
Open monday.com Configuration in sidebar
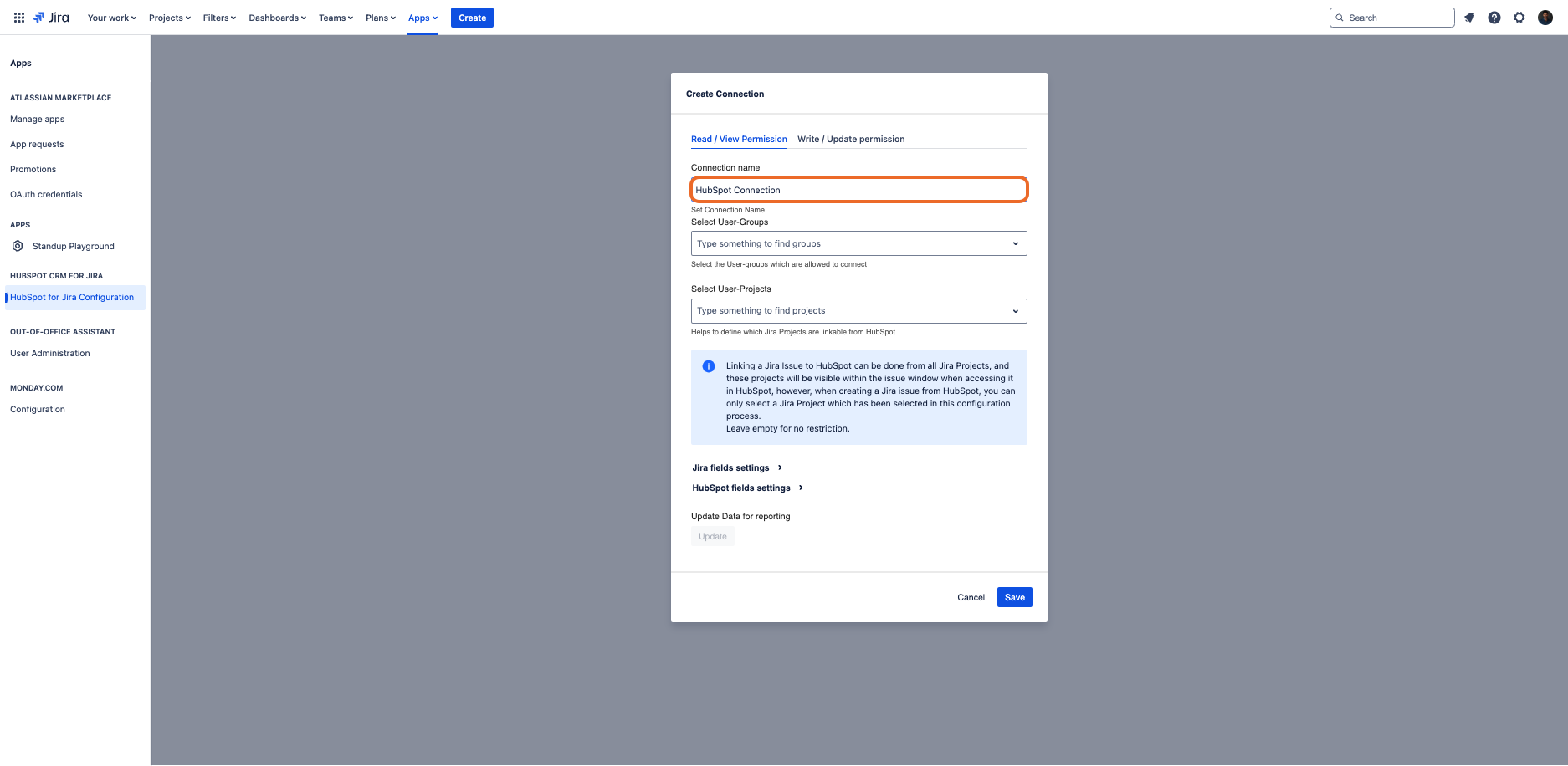tap(38, 409)
